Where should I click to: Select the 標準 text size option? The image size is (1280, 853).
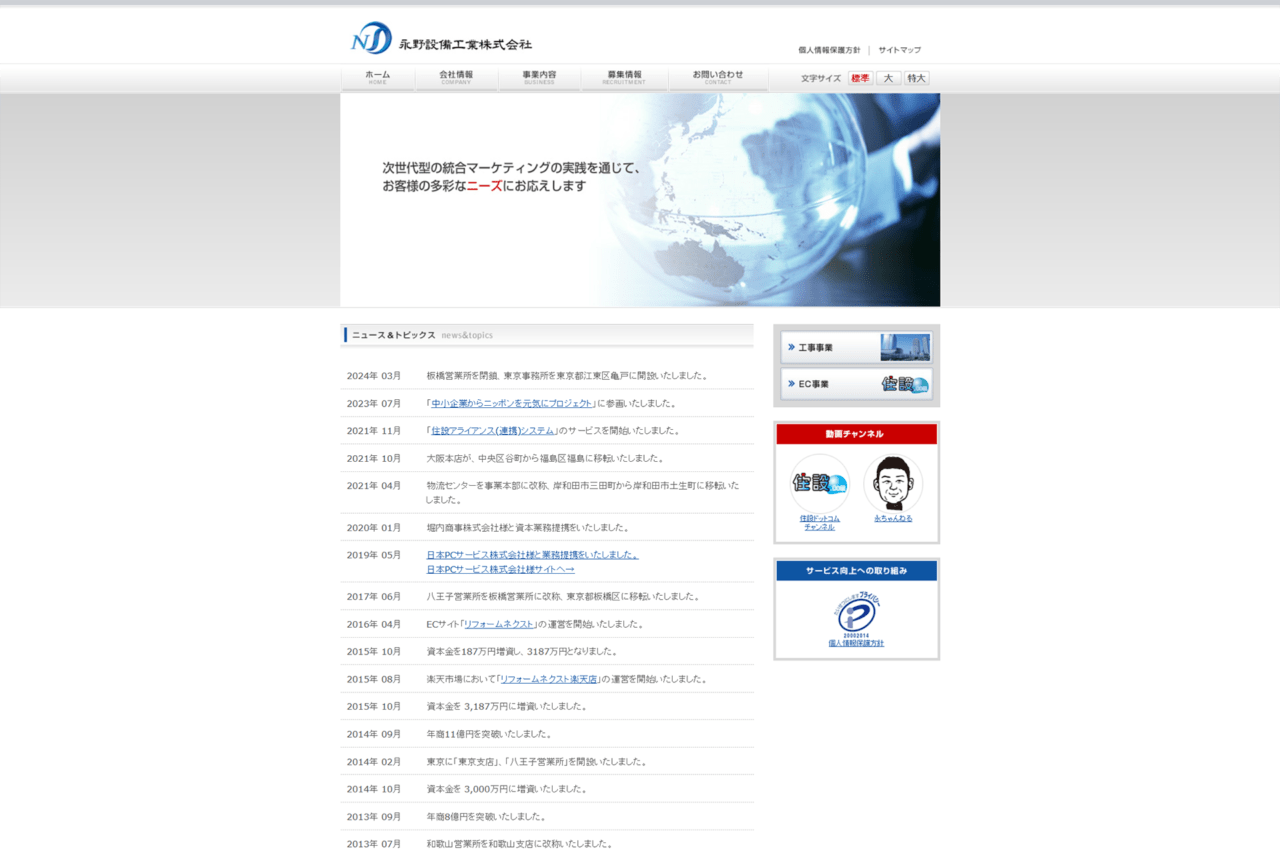tap(858, 77)
